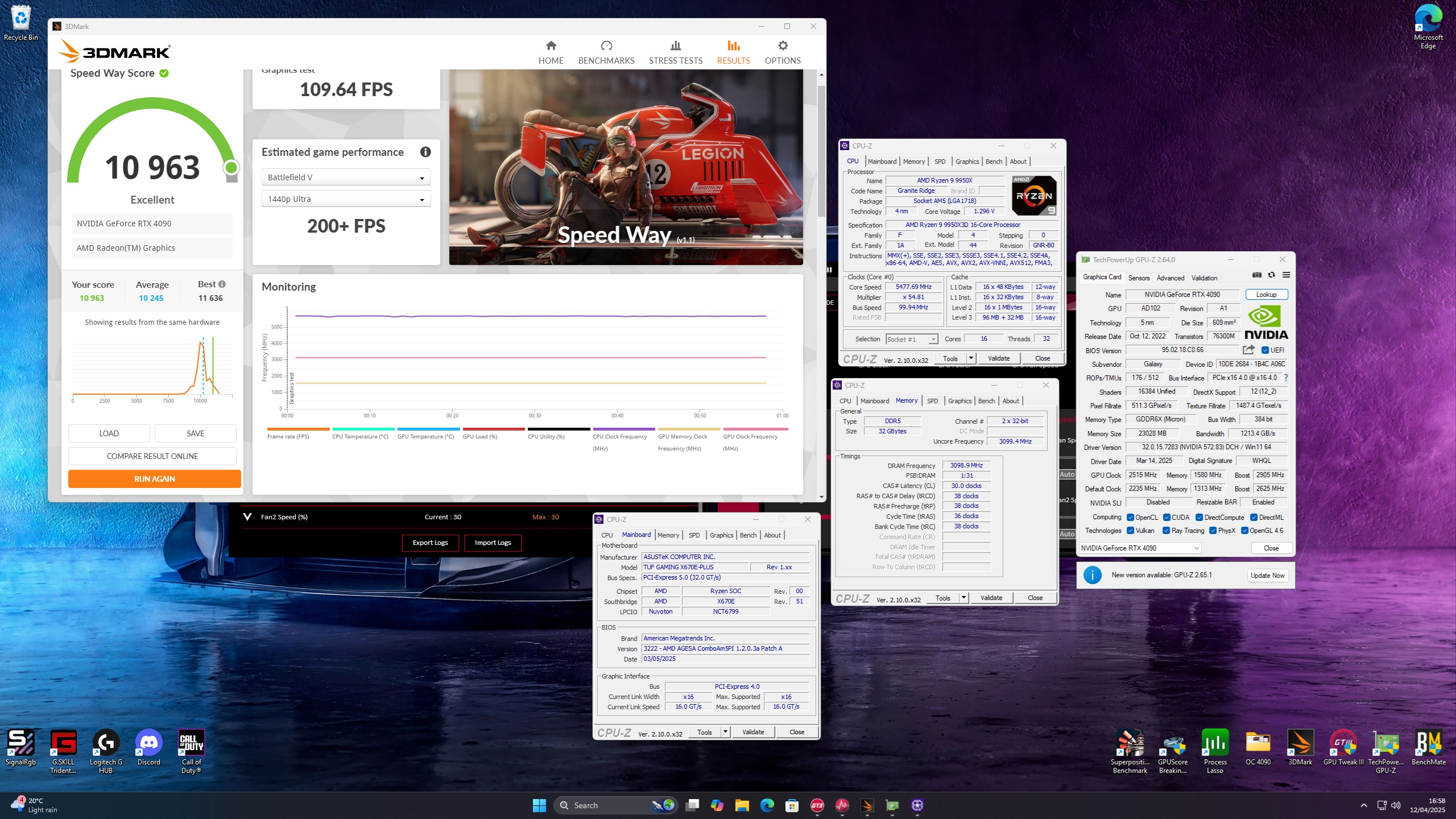The width and height of the screenshot is (1456, 819).
Task: Open the BenchMate desktop shortcut
Action: pos(1429,747)
